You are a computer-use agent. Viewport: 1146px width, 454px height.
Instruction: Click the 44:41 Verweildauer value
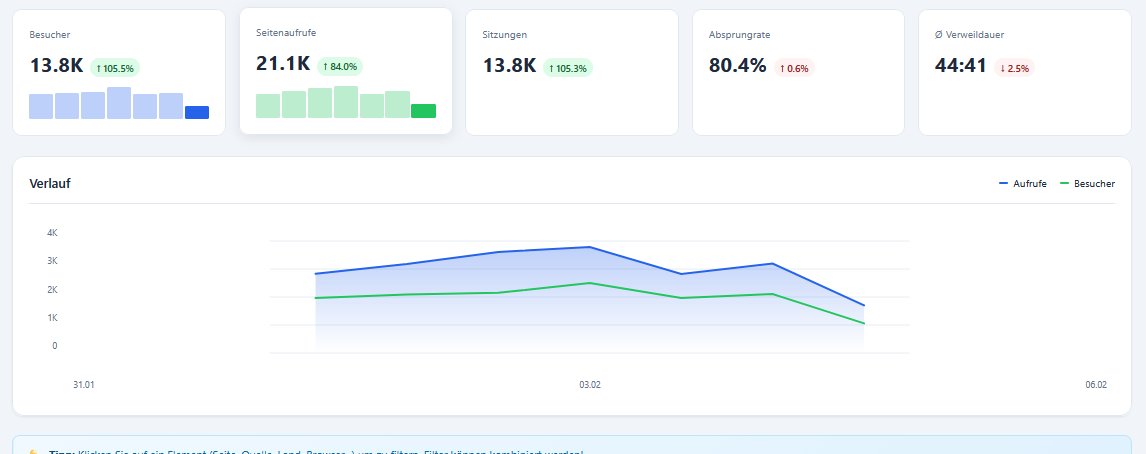click(x=960, y=65)
